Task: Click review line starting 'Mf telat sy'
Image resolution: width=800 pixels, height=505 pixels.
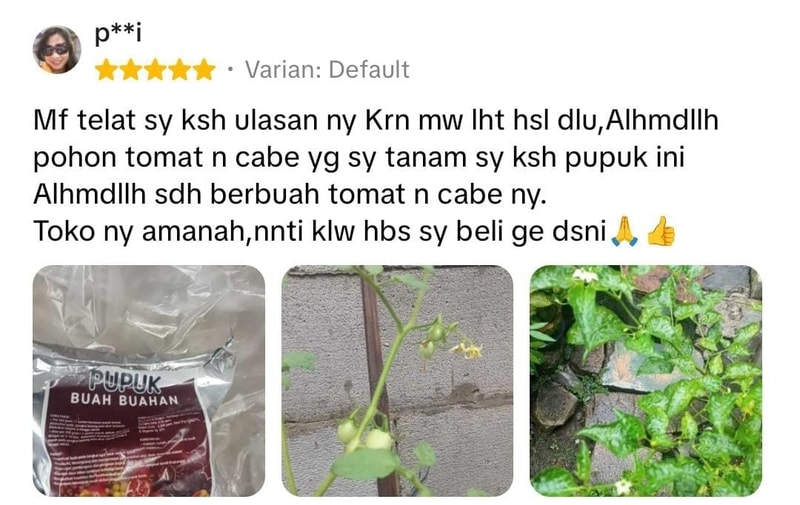Action: pos(376,120)
